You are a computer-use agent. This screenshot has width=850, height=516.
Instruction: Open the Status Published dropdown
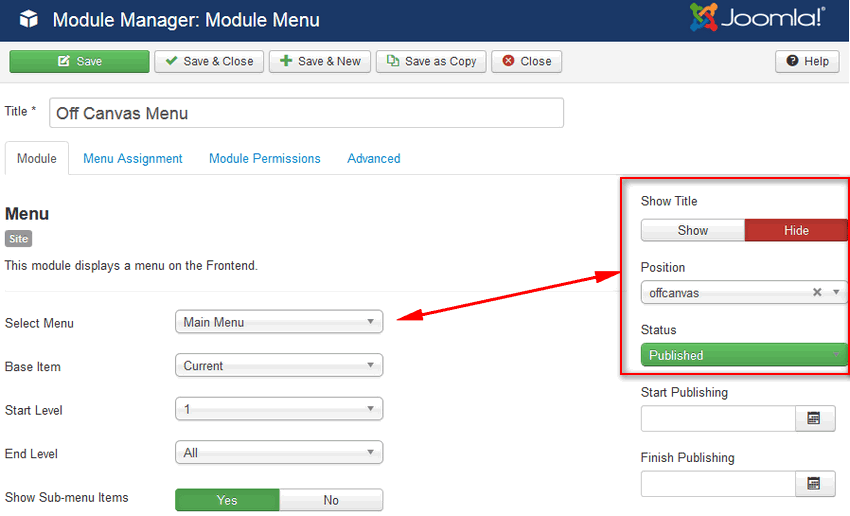point(744,355)
